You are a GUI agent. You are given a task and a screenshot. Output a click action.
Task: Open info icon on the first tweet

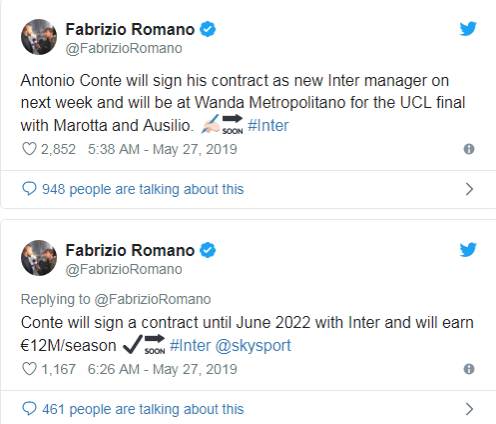click(x=469, y=149)
